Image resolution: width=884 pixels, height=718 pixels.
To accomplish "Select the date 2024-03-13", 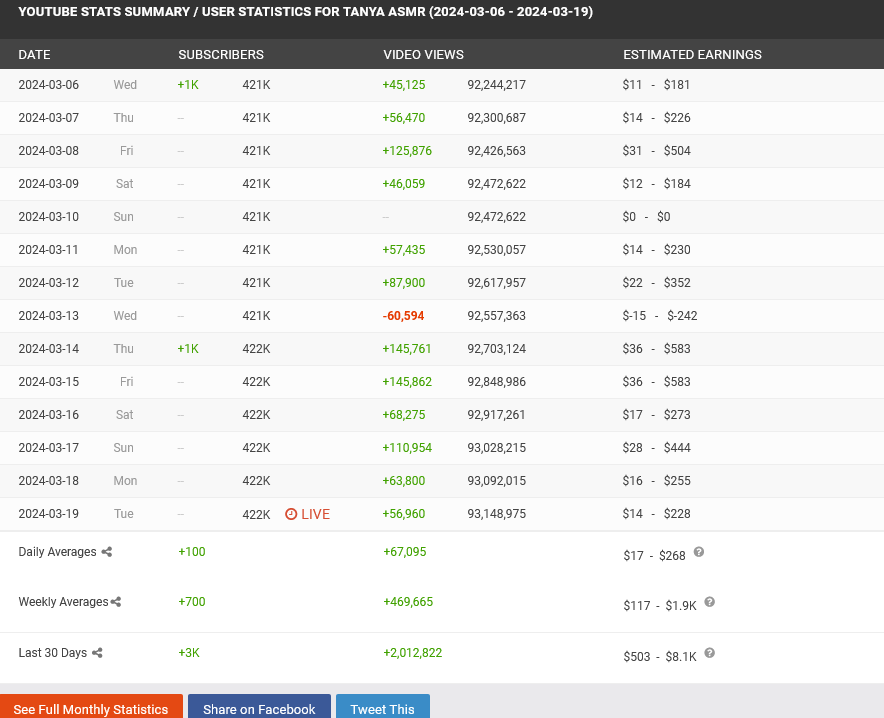I will tap(48, 316).
